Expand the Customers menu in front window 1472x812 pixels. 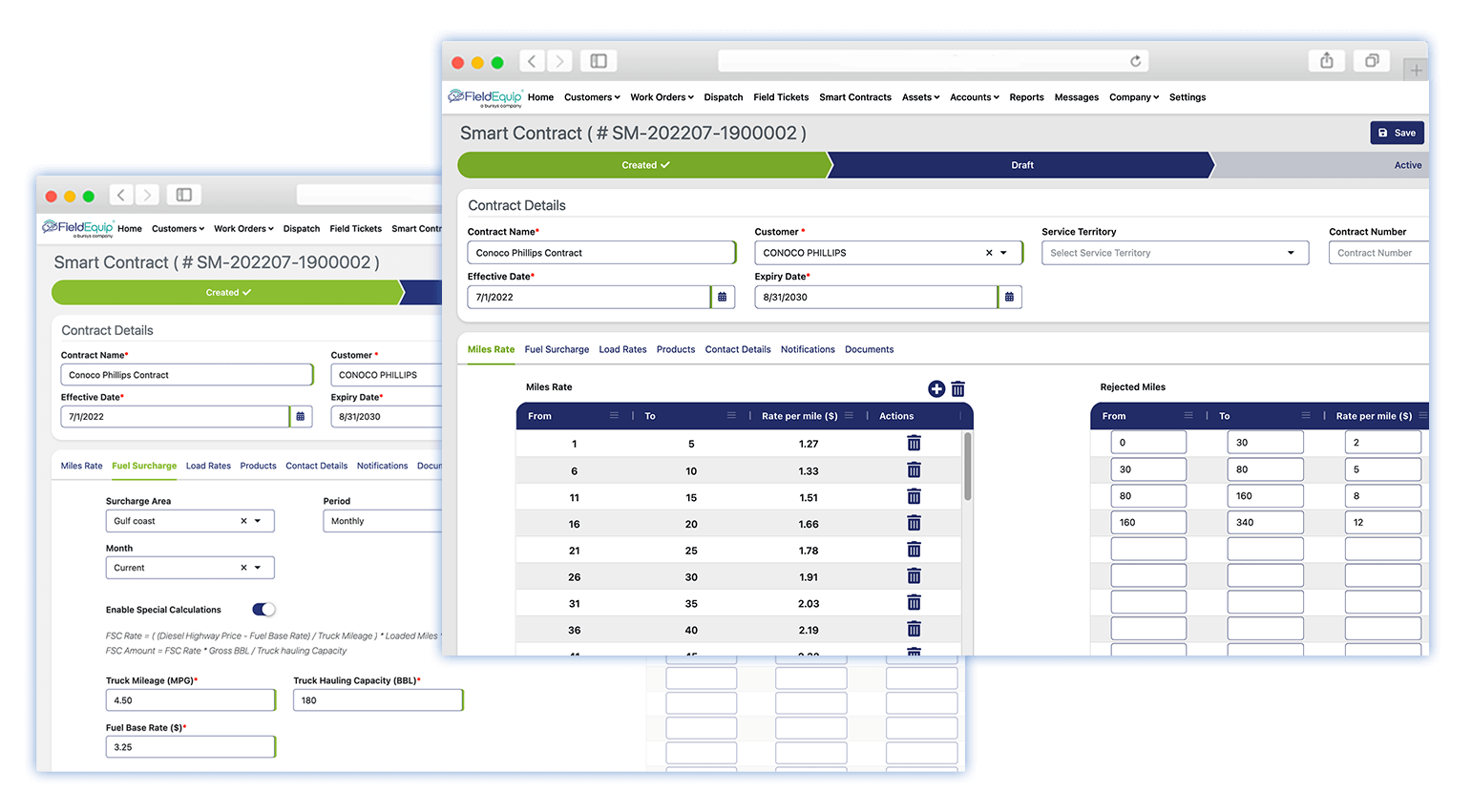point(592,97)
